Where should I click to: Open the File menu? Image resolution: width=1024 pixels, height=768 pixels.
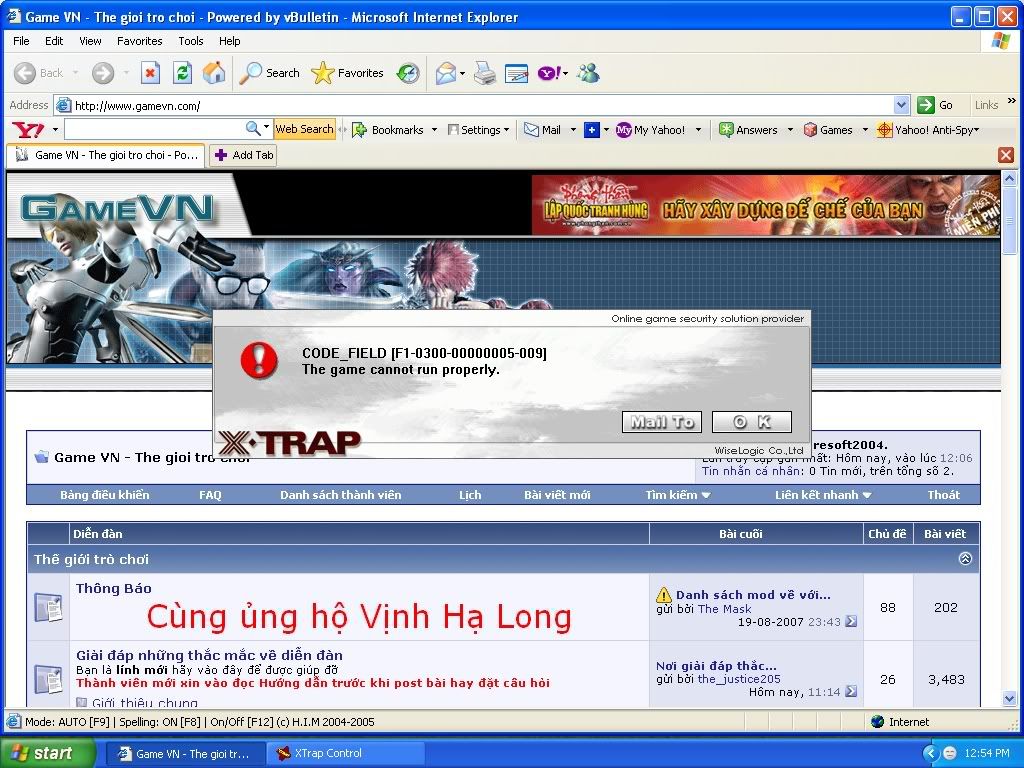click(22, 41)
